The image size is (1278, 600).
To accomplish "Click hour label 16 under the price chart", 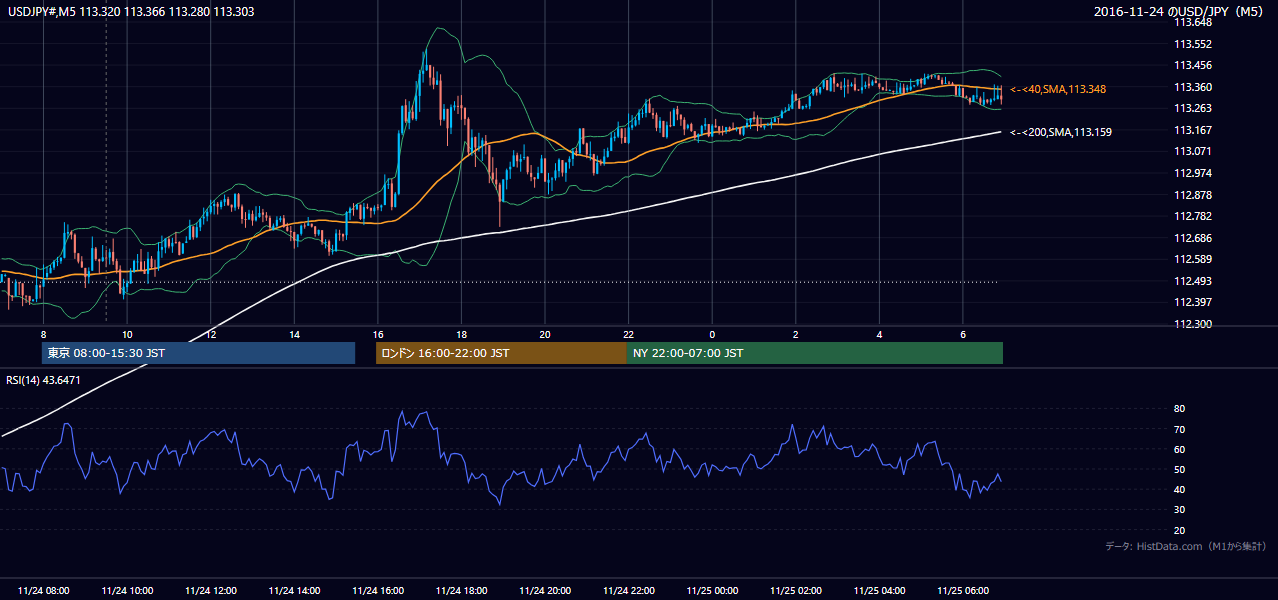I will (x=378, y=334).
